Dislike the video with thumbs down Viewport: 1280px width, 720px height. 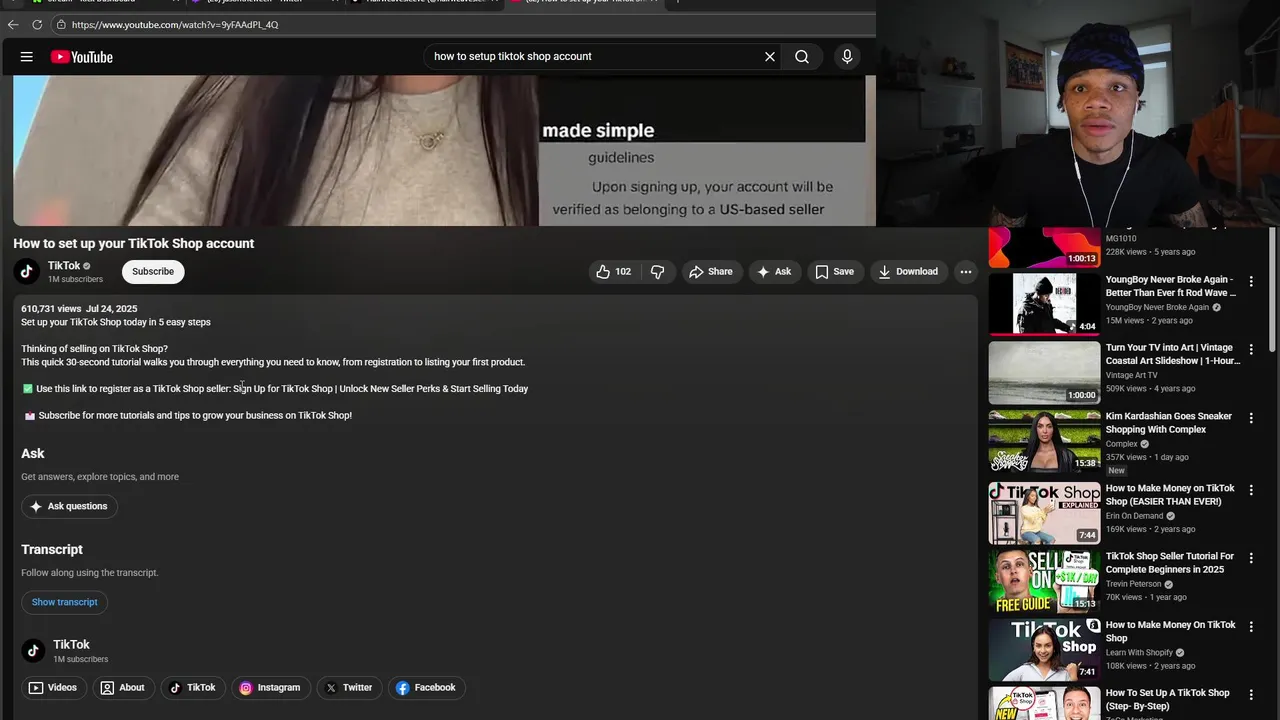(x=657, y=271)
